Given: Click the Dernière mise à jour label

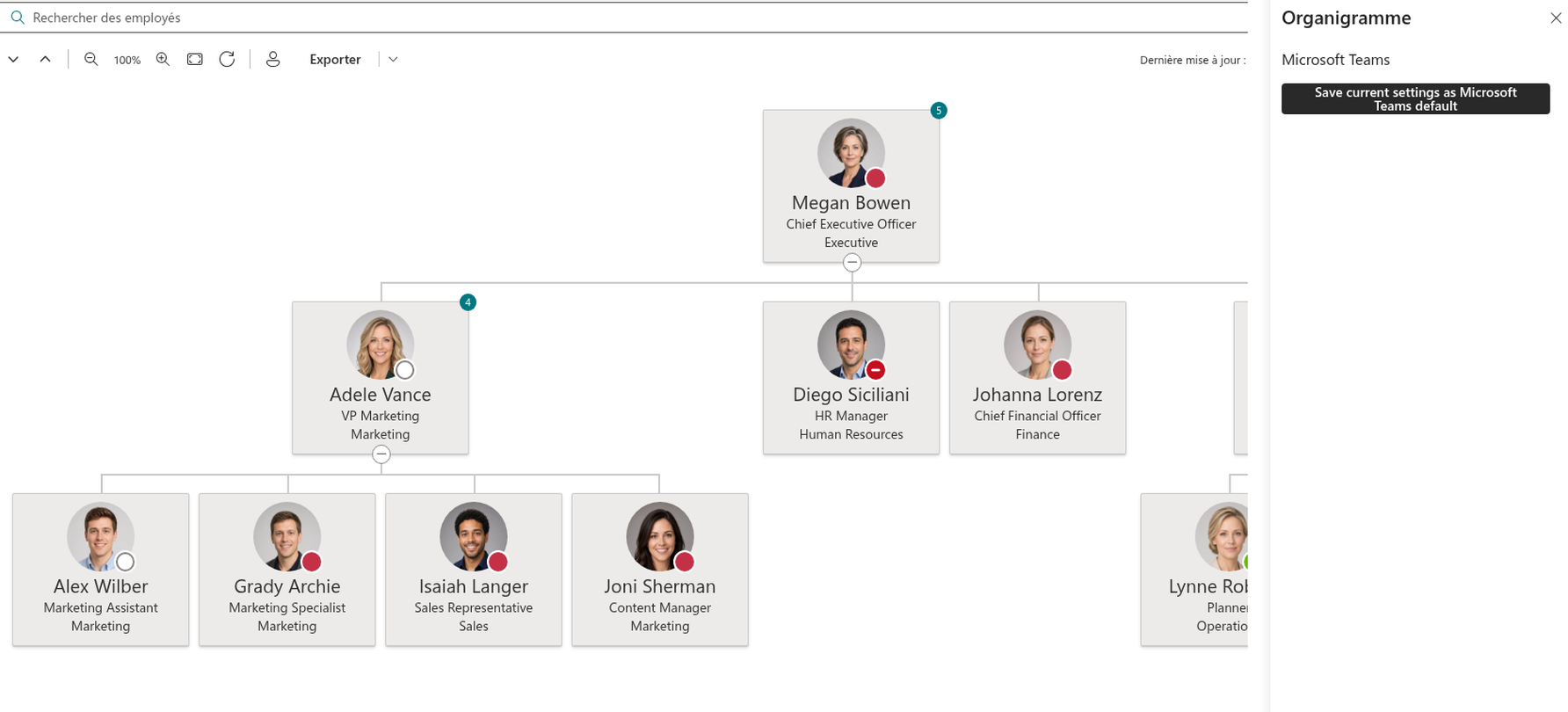Looking at the screenshot, I should [x=1193, y=60].
